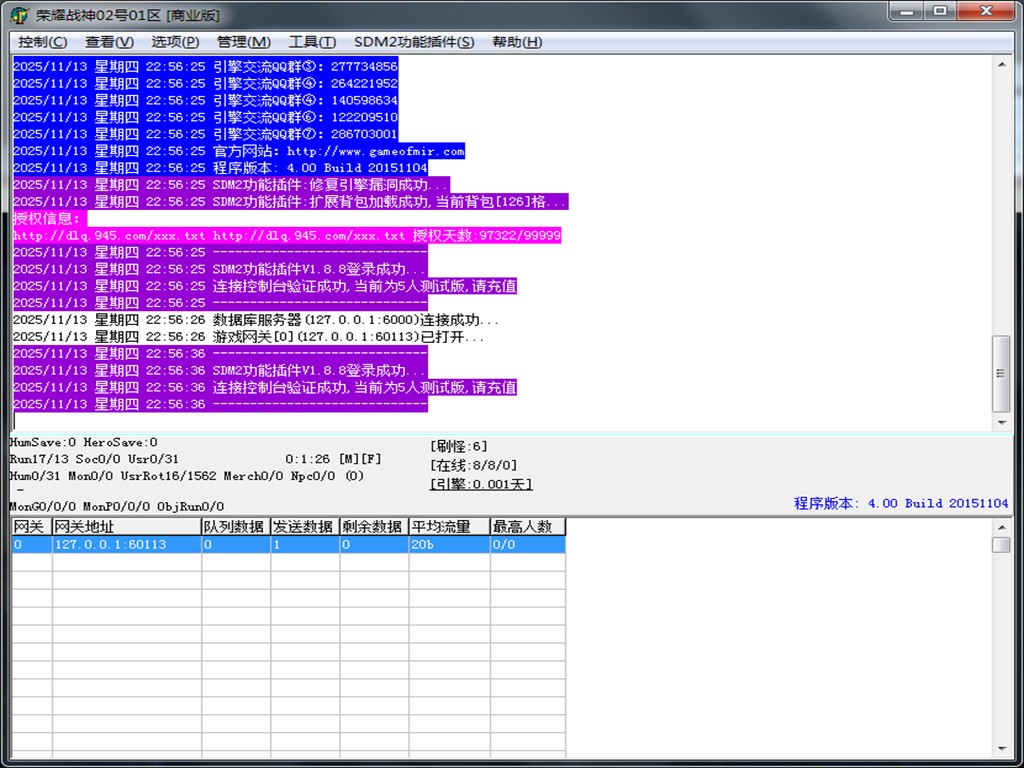Click the 队列数据 column header
This screenshot has width=1024, height=768.
[x=236, y=526]
